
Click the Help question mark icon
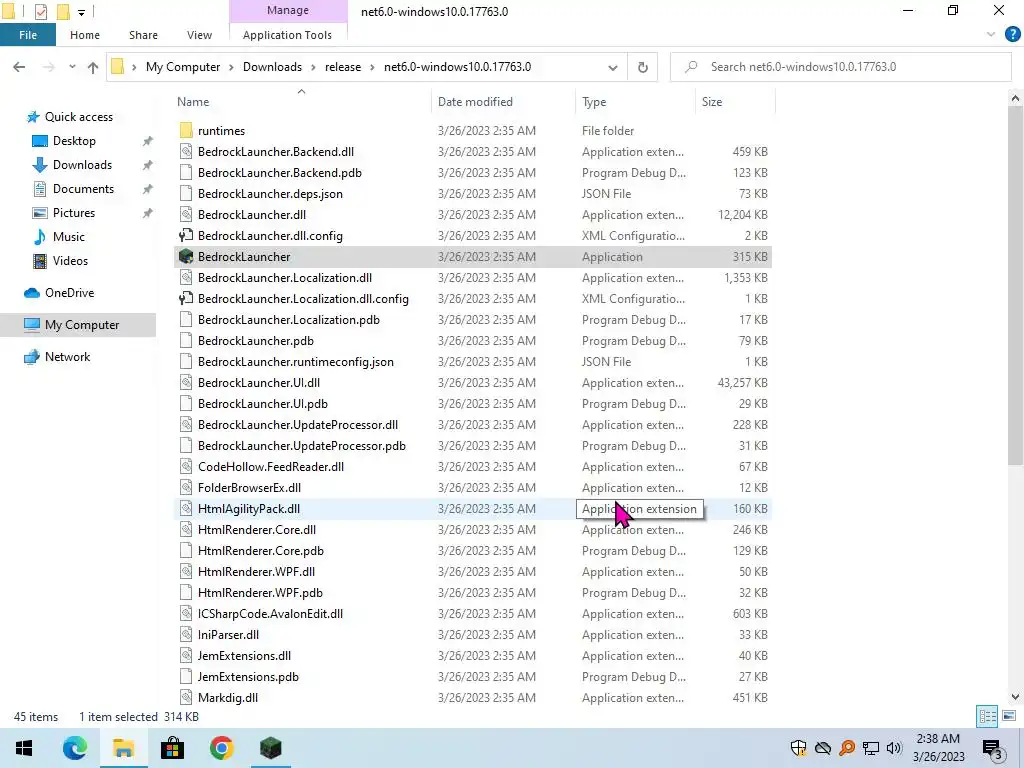pyautogui.click(x=1012, y=35)
